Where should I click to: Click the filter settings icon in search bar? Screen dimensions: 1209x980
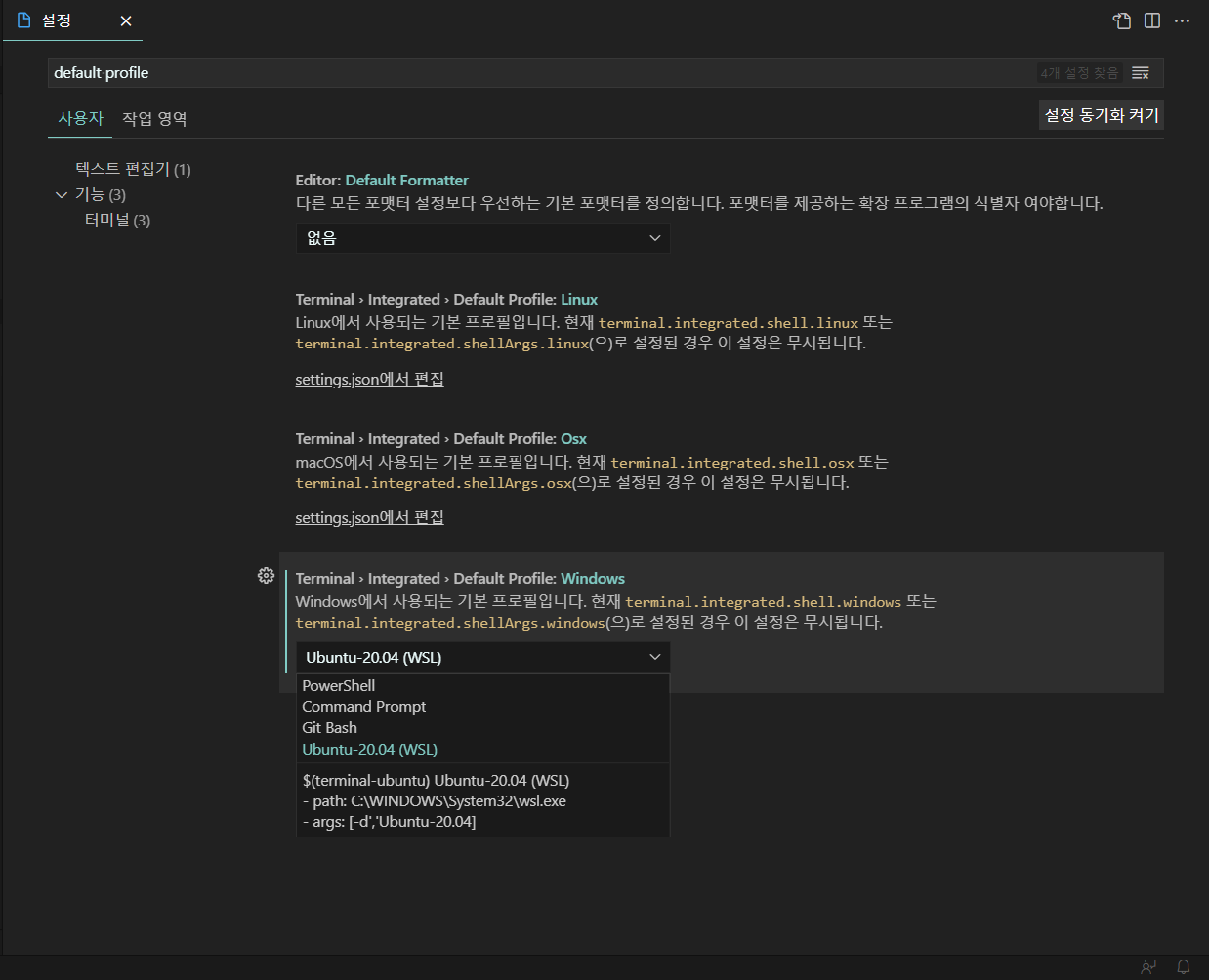pyautogui.click(x=1140, y=72)
